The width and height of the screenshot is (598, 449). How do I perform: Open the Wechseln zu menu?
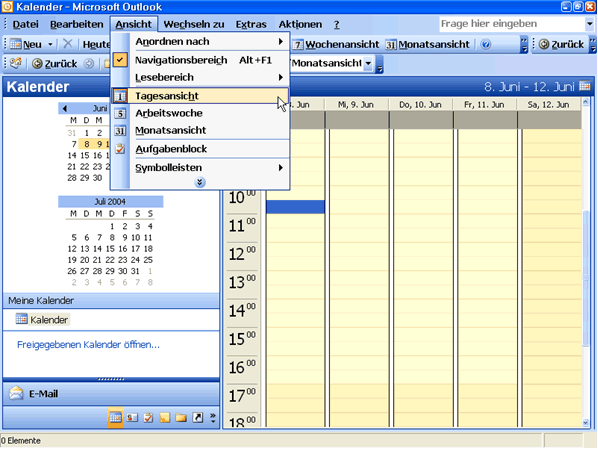coord(194,24)
